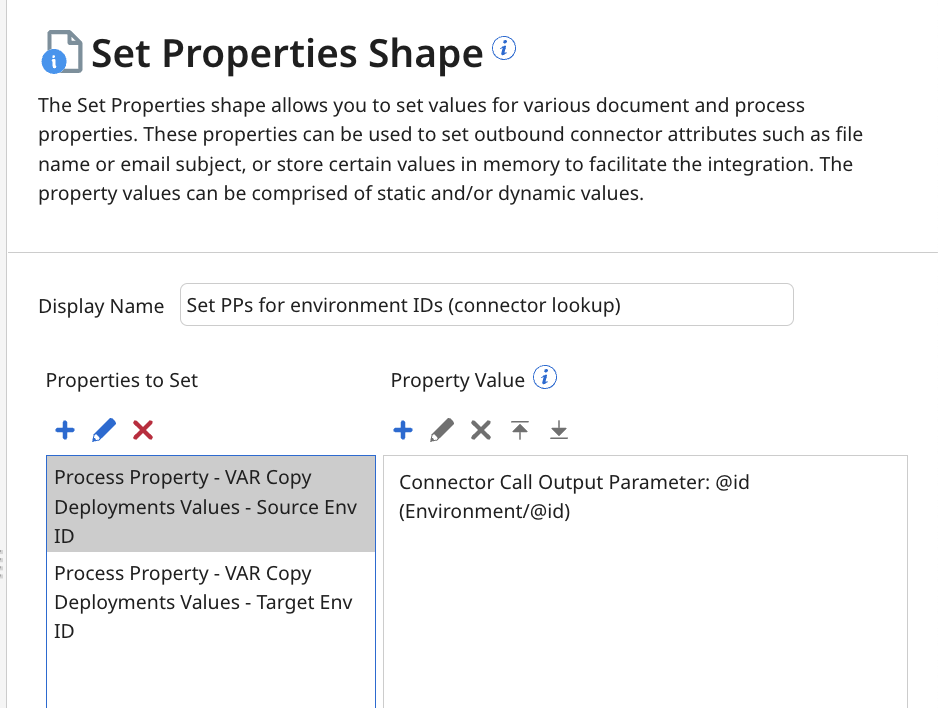This screenshot has width=938, height=708.
Task: Click the Set Properties Shape title text
Action: pos(286,53)
